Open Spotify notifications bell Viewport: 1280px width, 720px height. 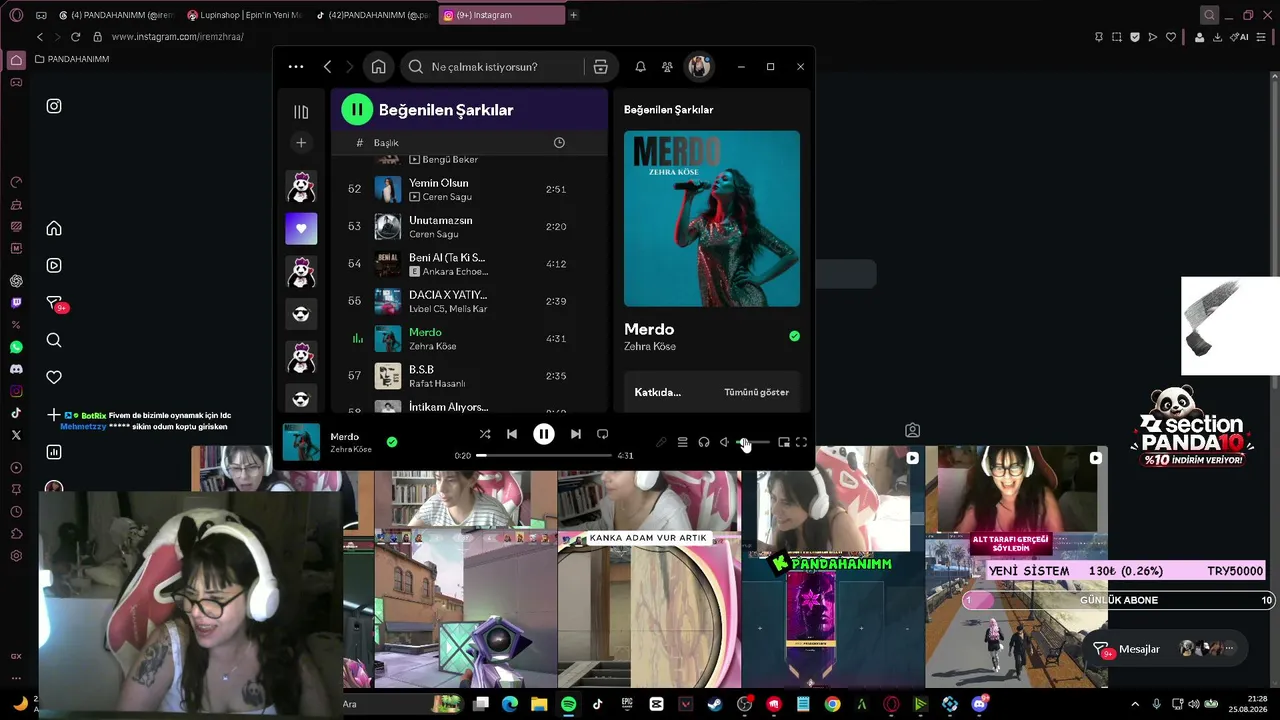[640, 67]
